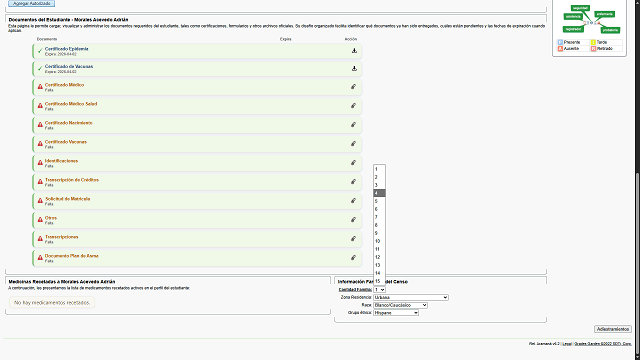Select option 4 in the family count list
Viewport: 640px width, 360px height.
coord(379,193)
